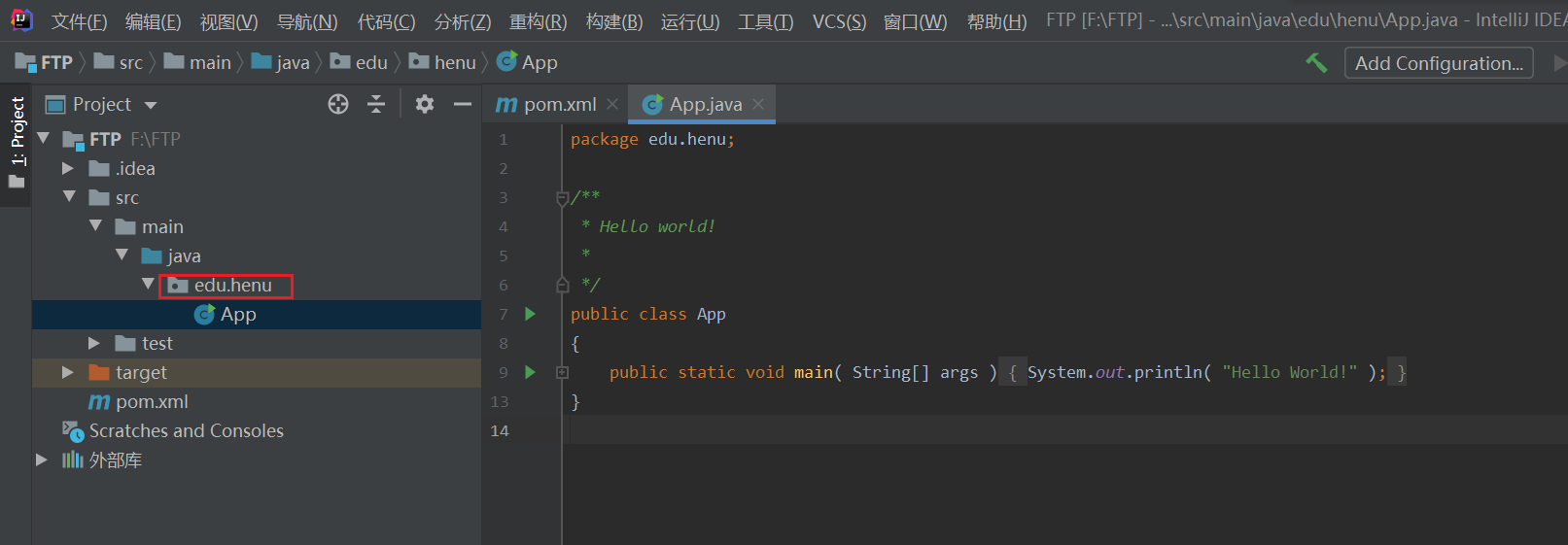The image size is (1568, 545).
Task: Open the 文件(F) menu
Action: tap(79, 21)
